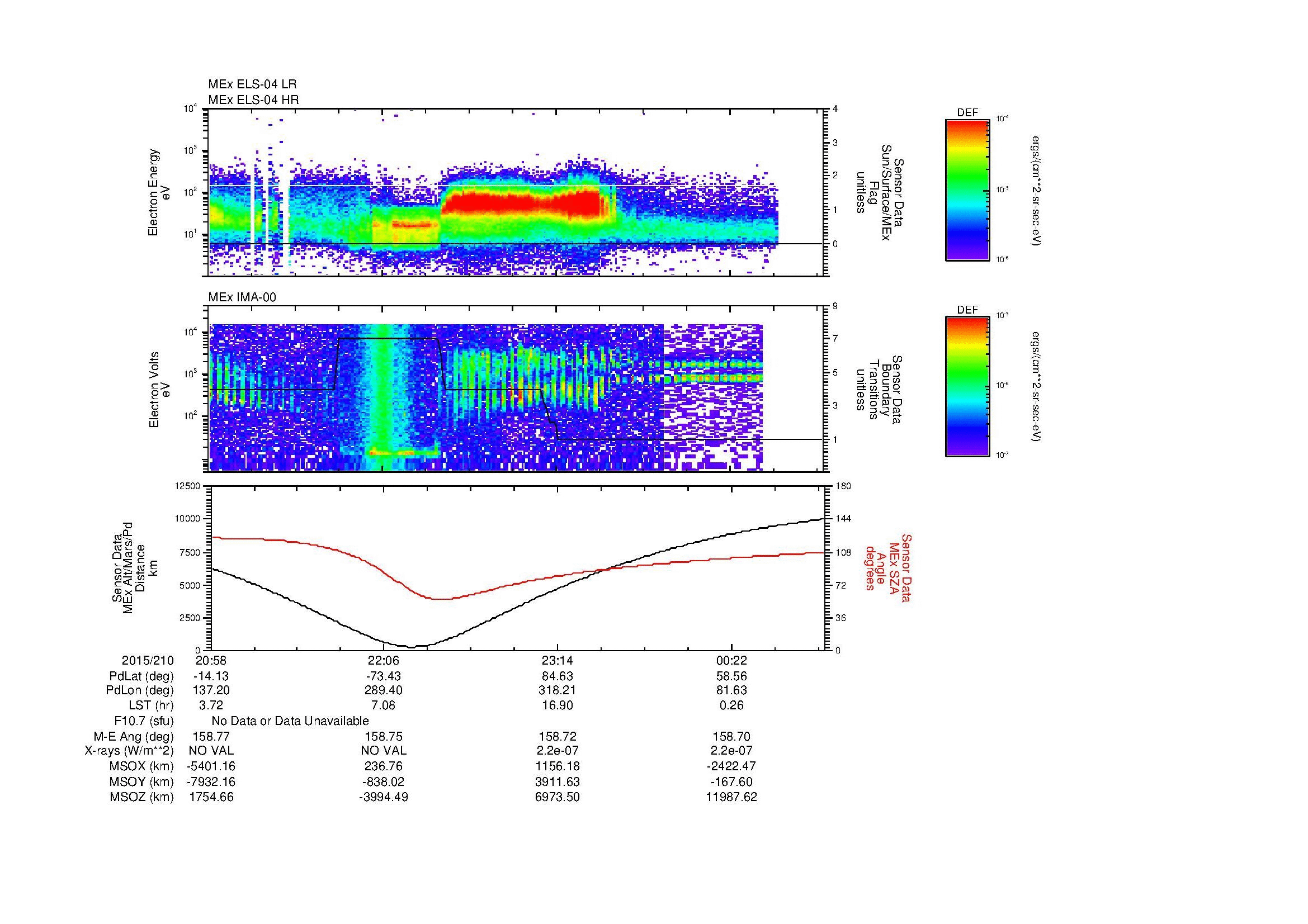Click LST value '3.72'
1308x924 pixels.
click(211, 706)
